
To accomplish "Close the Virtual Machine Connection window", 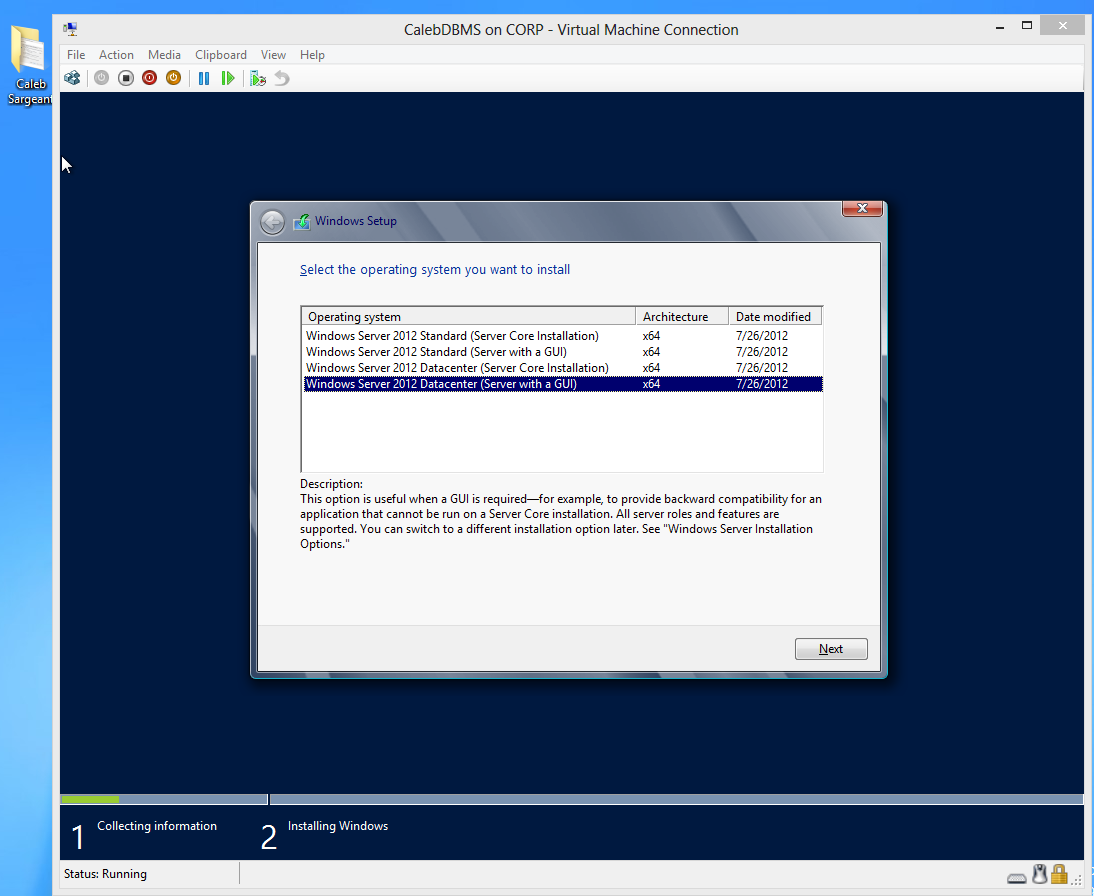I will point(1062,26).
